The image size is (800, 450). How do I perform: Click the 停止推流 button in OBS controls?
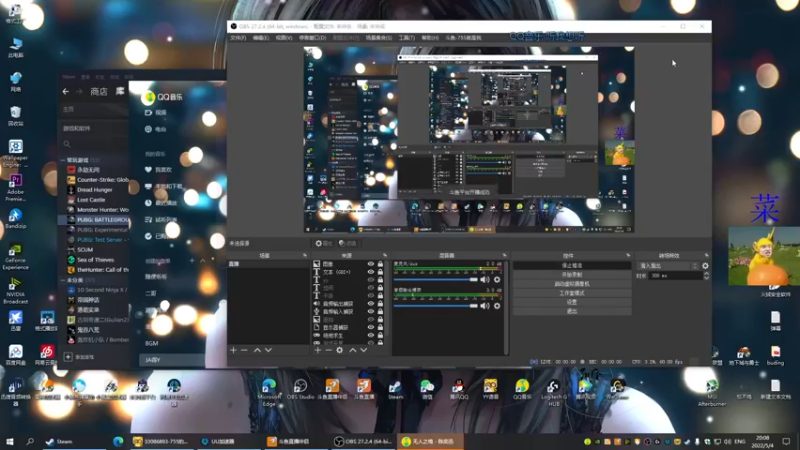pyautogui.click(x=571, y=266)
